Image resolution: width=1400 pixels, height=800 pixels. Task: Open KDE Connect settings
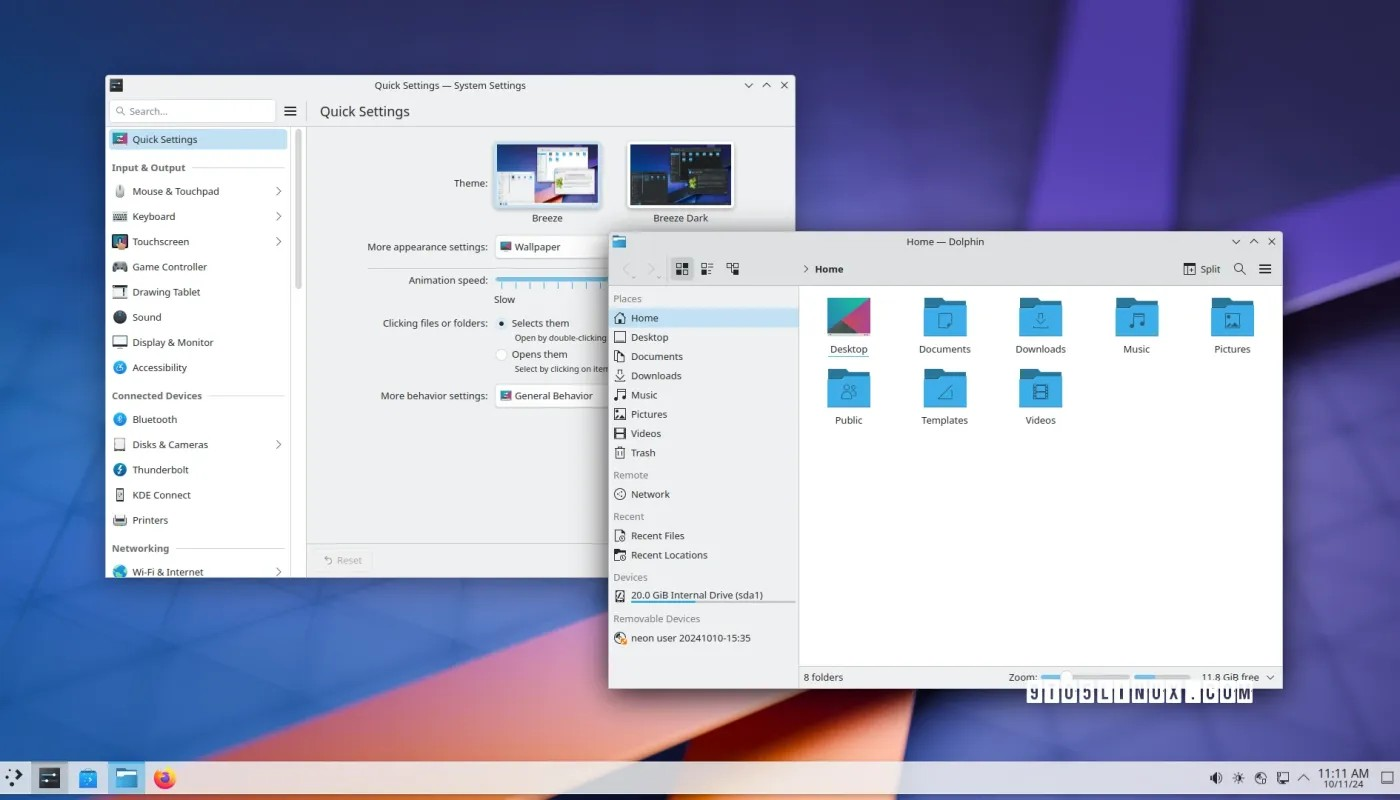[162, 494]
